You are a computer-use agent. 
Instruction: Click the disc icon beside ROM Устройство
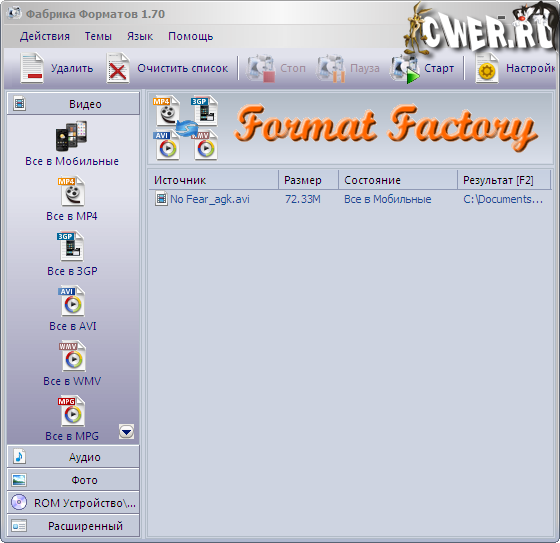click(19, 502)
